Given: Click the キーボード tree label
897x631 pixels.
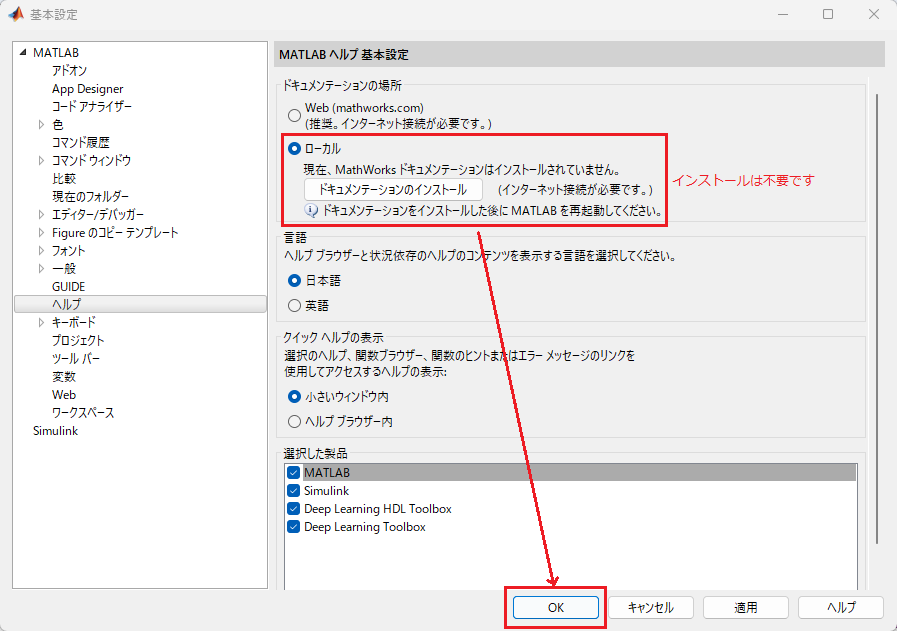Looking at the screenshot, I should point(74,322).
